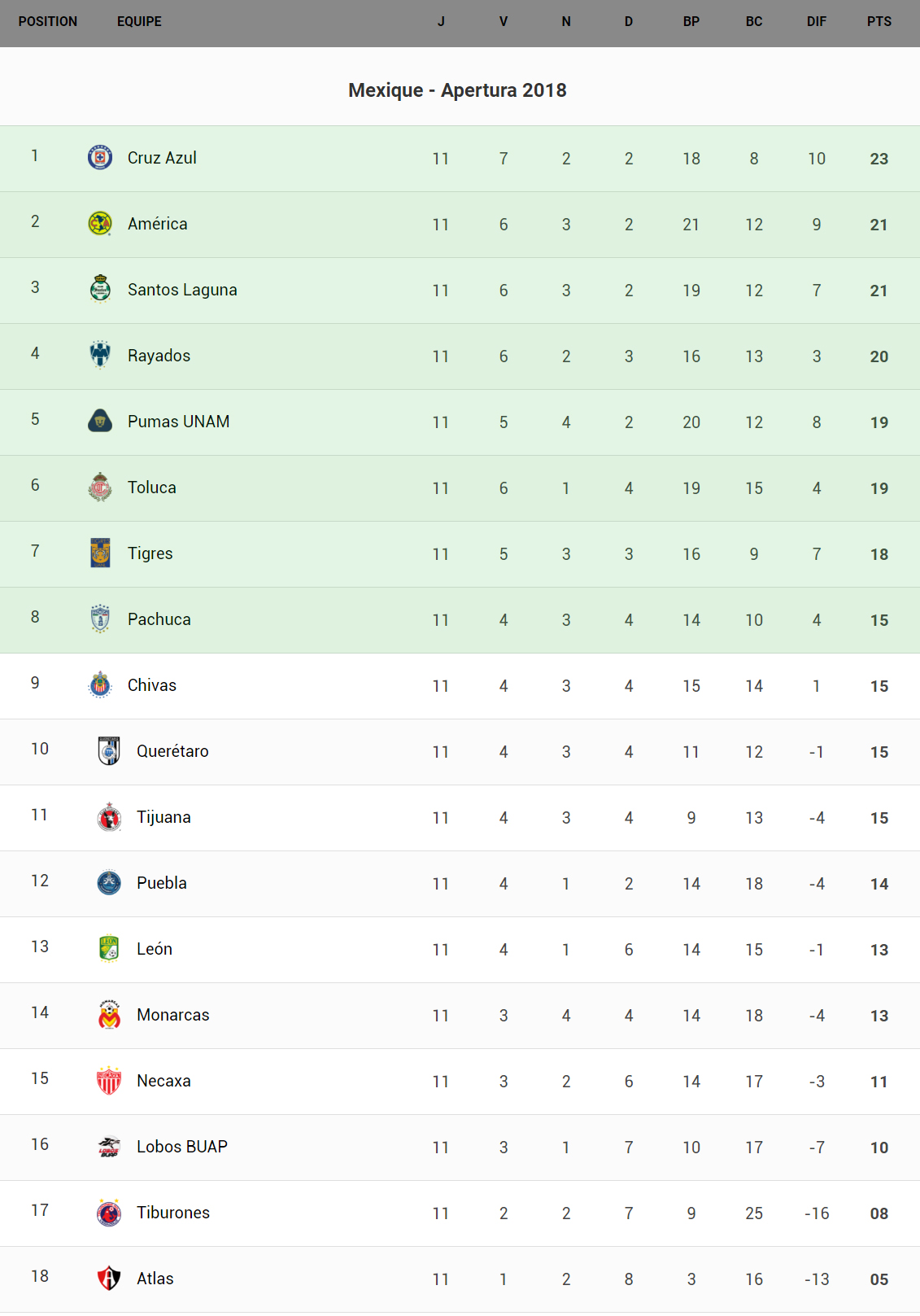Click the Mexique - Apertura 2018 title
The height and width of the screenshot is (1316, 920).
pyautogui.click(x=457, y=90)
